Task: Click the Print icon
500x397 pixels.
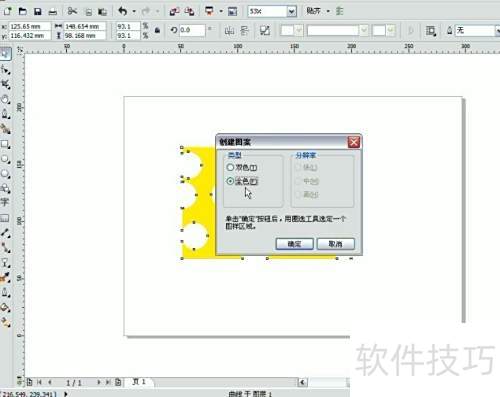Action: [x=53, y=12]
